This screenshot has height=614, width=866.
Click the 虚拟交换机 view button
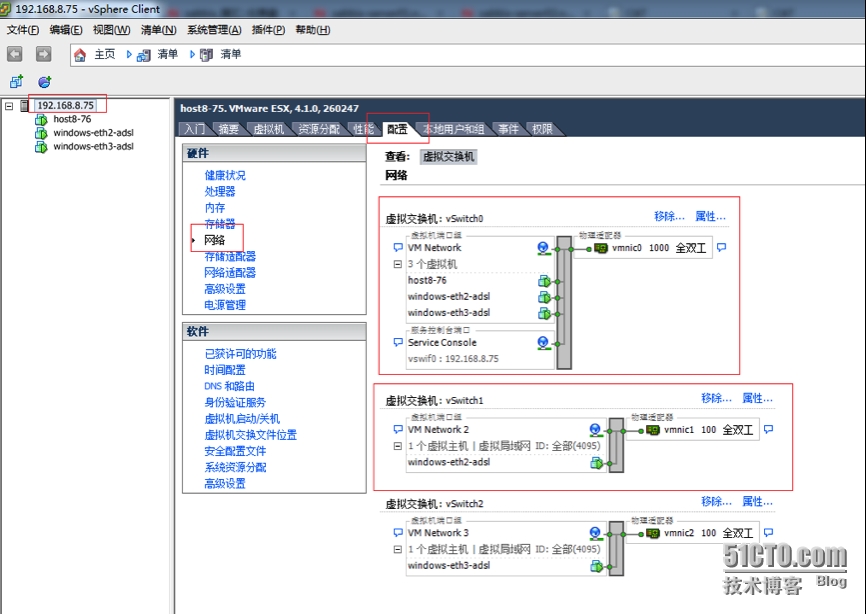448,157
